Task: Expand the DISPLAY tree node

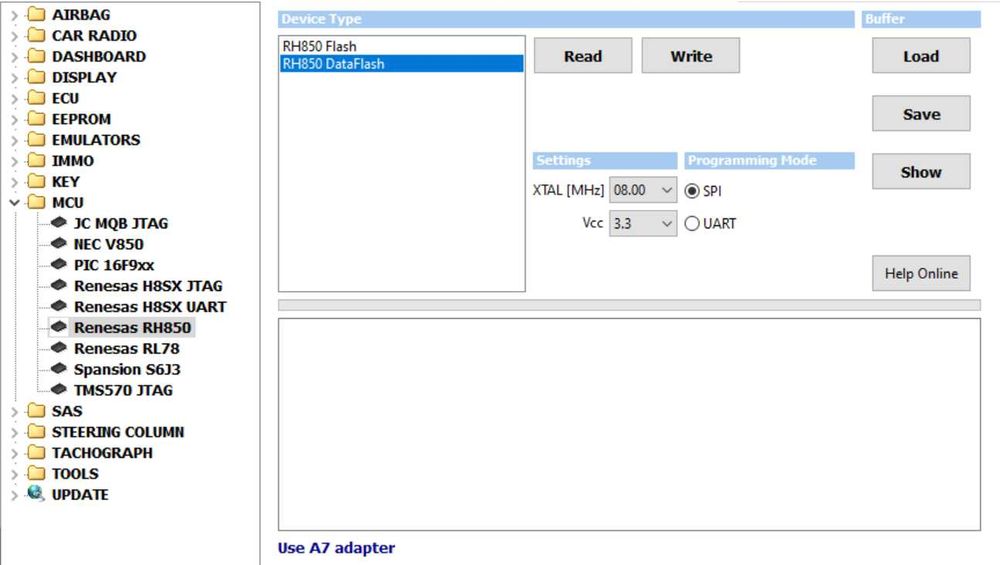Action: (15, 78)
